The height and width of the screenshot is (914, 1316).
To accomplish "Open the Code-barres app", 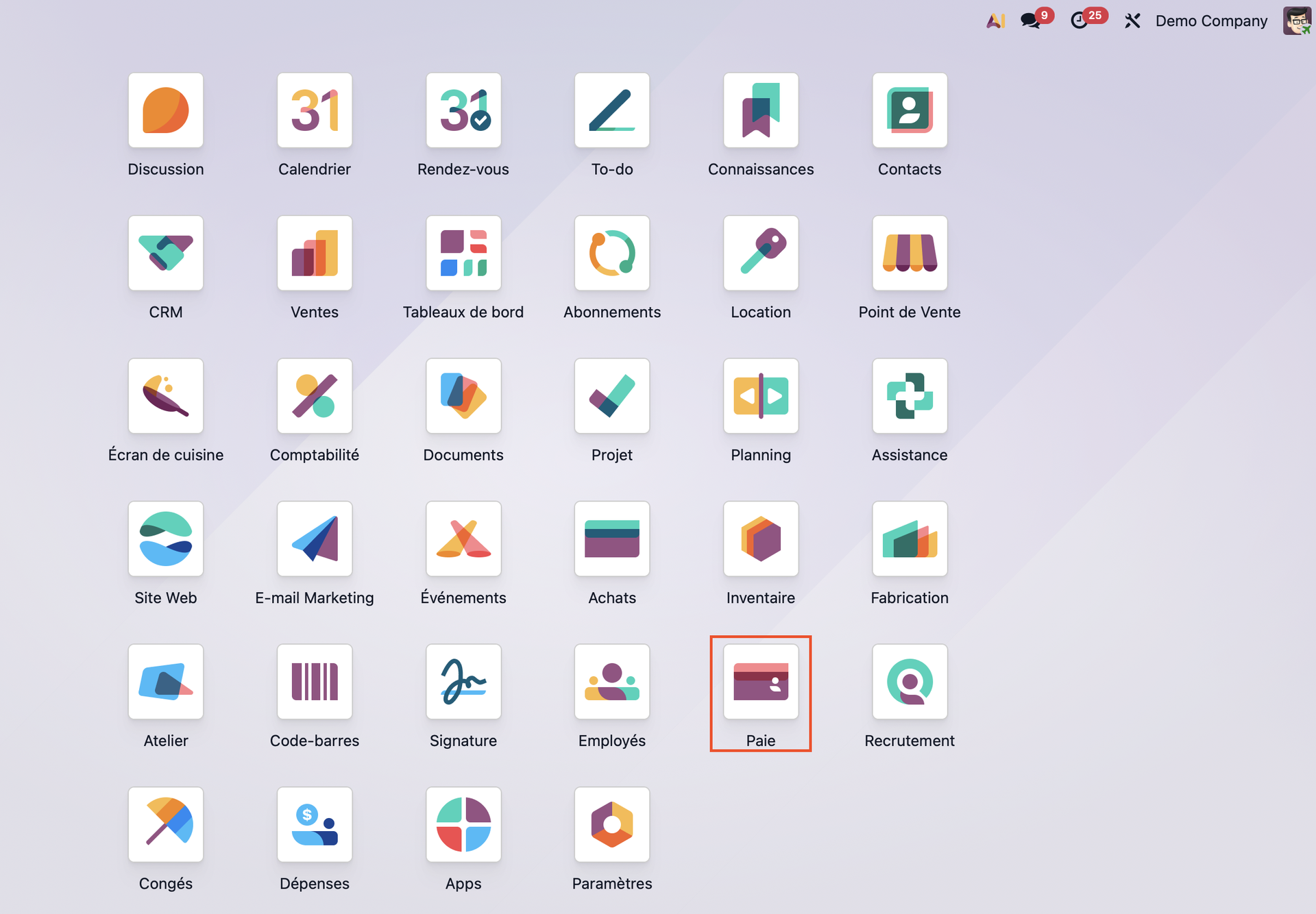I will click(x=314, y=682).
